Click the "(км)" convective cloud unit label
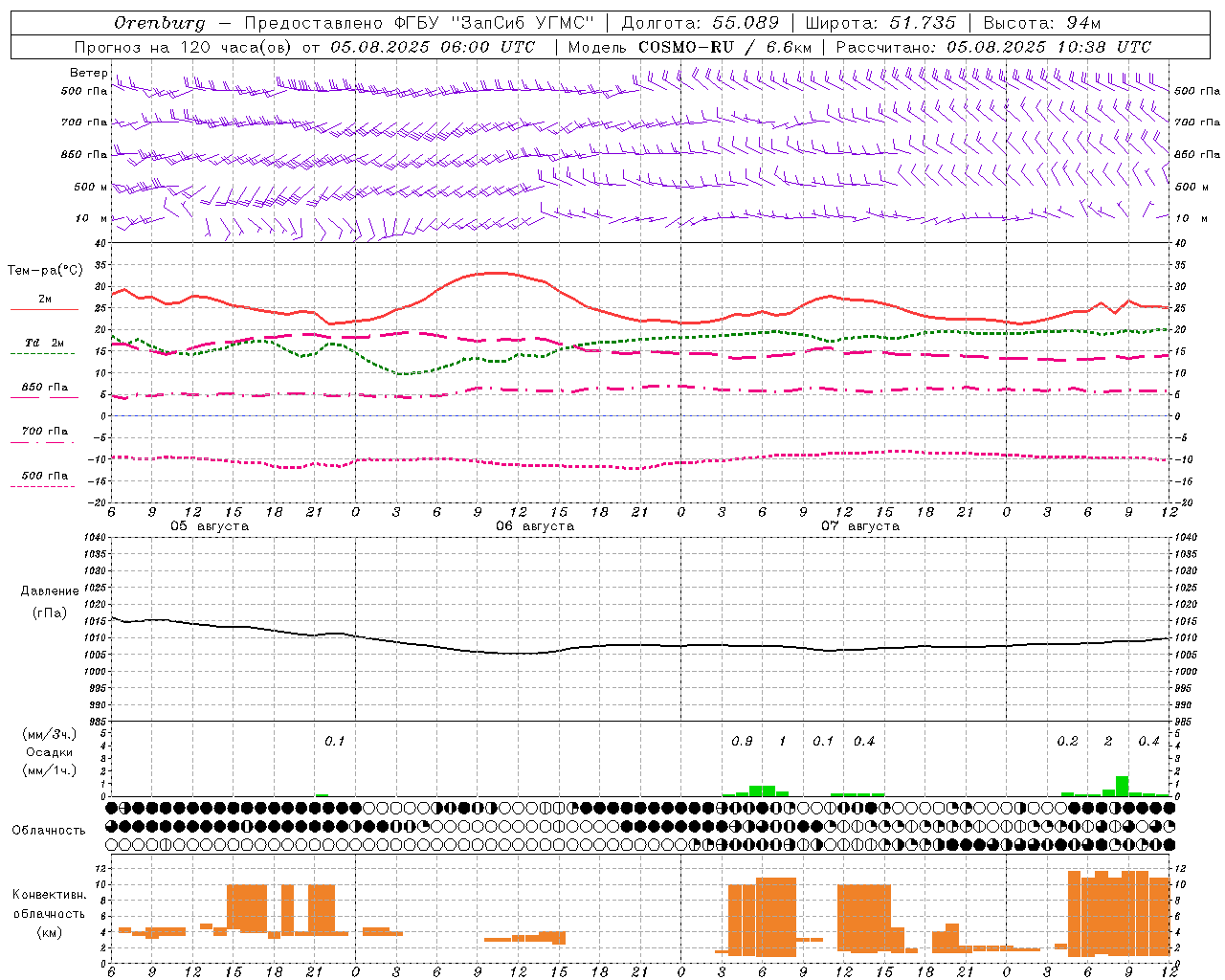1225x980 pixels. pos(49,932)
